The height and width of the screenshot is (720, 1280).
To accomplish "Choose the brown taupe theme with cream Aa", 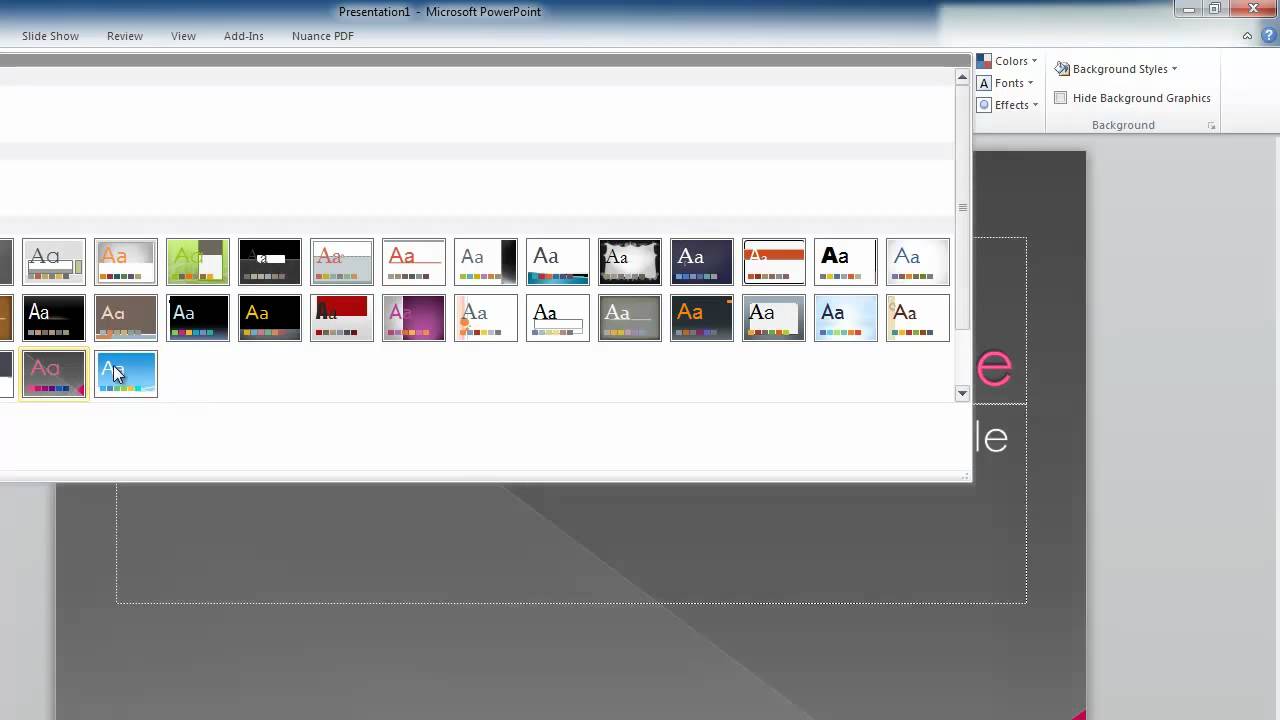I will (126, 318).
